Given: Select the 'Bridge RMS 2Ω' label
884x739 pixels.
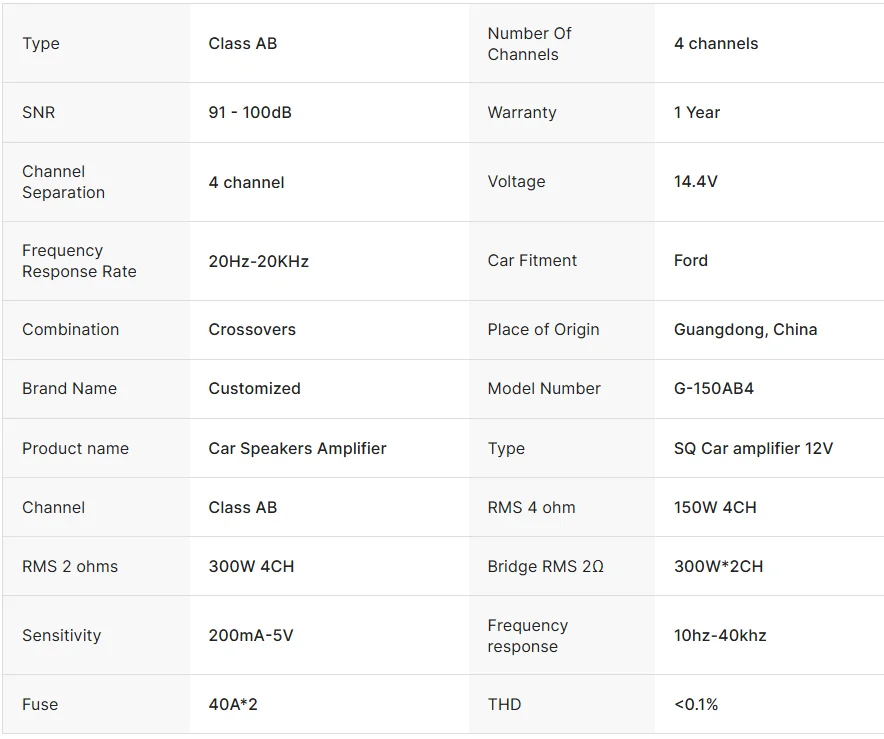Looking at the screenshot, I should [545, 566].
